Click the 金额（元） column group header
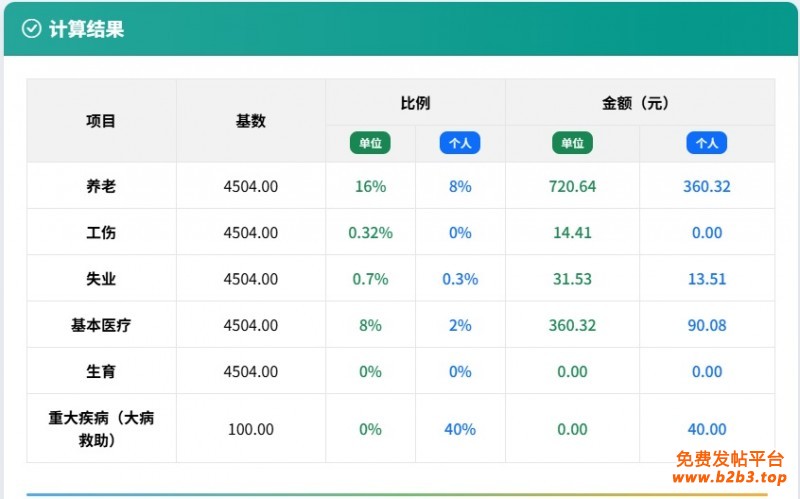Image resolution: width=800 pixels, height=499 pixels. tap(640, 103)
